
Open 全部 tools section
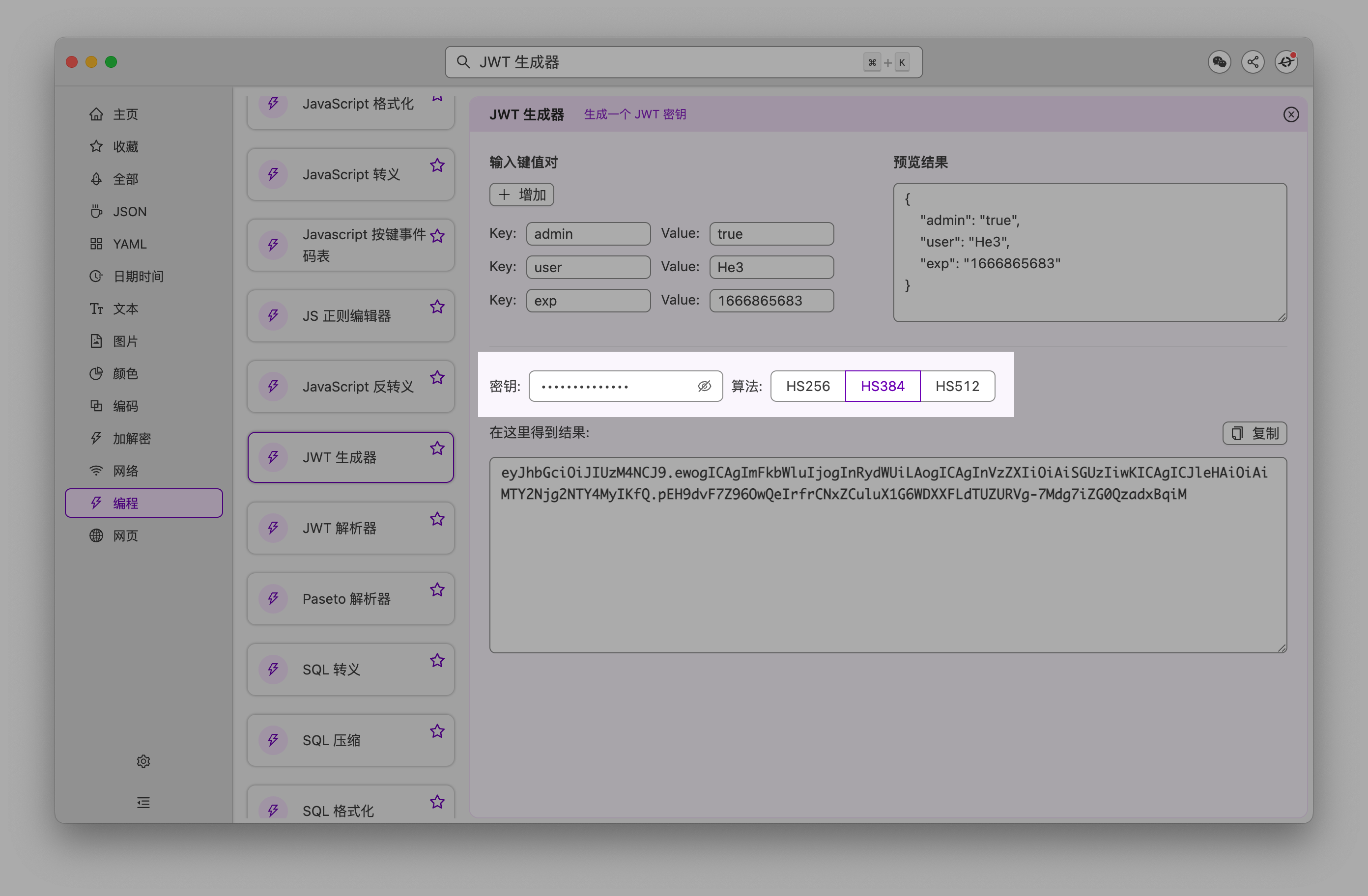click(x=143, y=179)
